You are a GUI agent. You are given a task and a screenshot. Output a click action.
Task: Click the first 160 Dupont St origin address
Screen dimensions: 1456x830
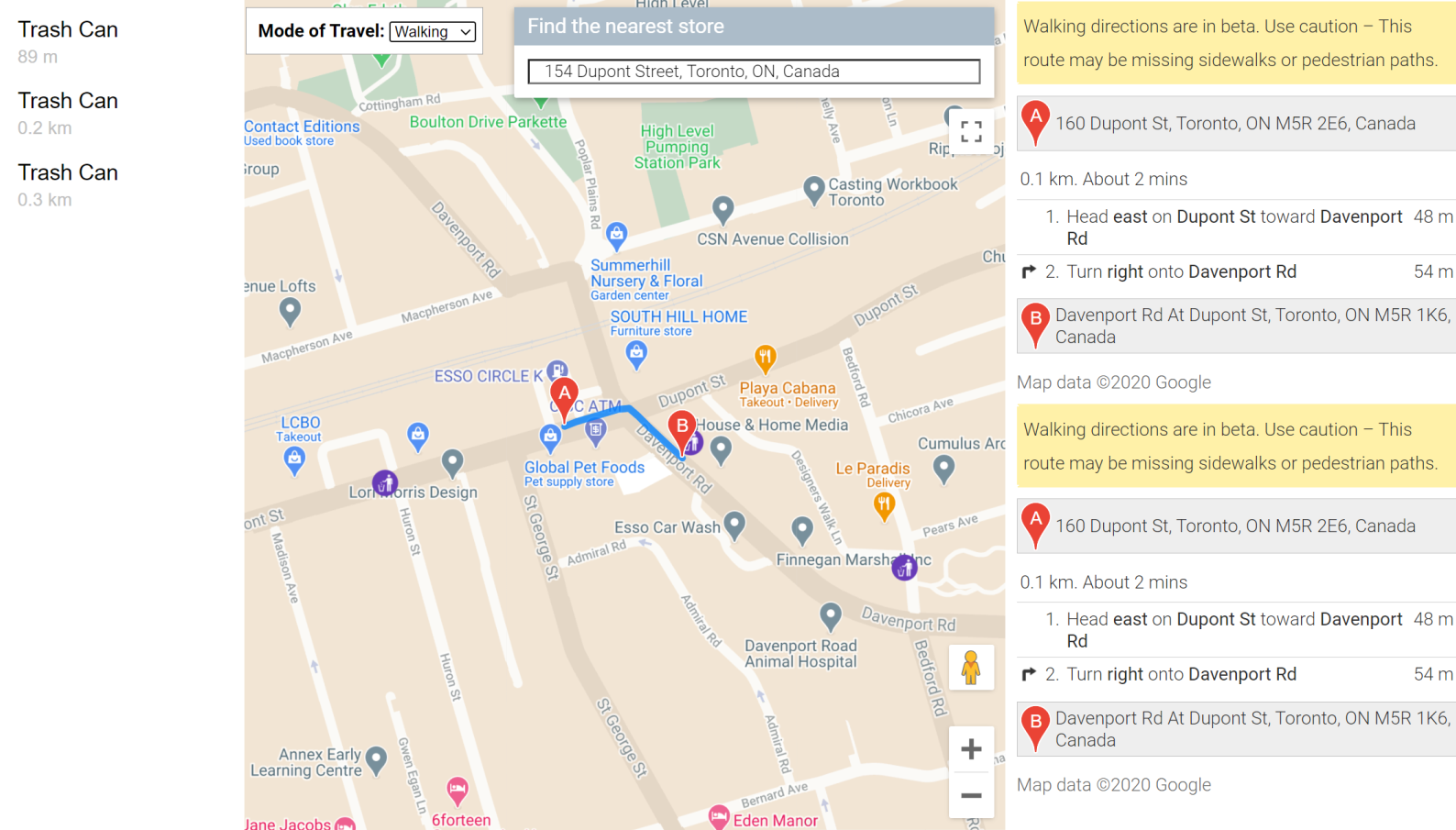click(x=1235, y=124)
